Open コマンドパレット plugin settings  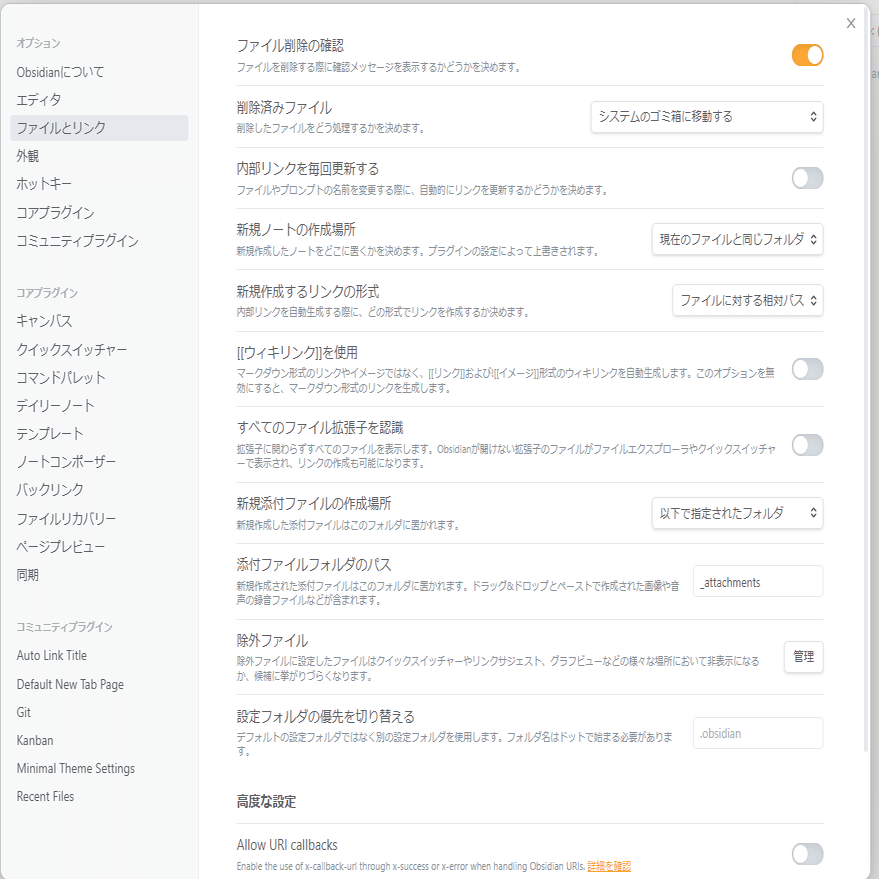[x=99, y=378]
